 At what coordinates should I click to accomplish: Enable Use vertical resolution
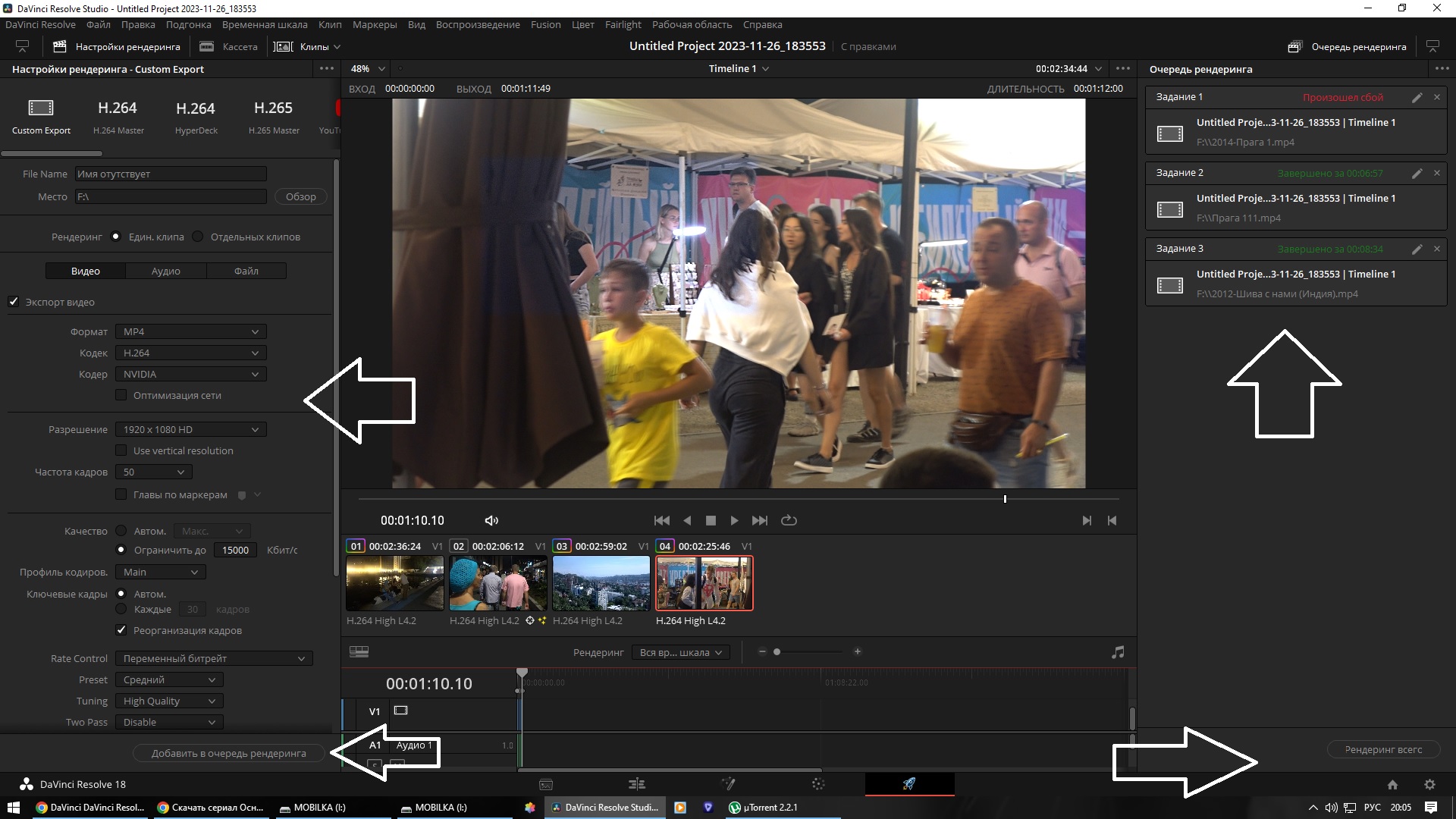click(x=121, y=450)
